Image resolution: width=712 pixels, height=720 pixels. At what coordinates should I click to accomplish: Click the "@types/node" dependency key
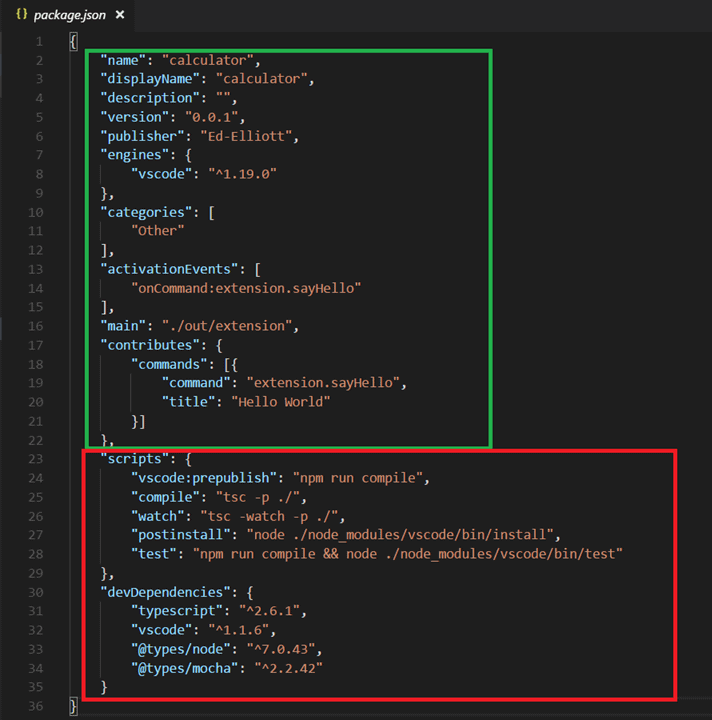[180, 649]
